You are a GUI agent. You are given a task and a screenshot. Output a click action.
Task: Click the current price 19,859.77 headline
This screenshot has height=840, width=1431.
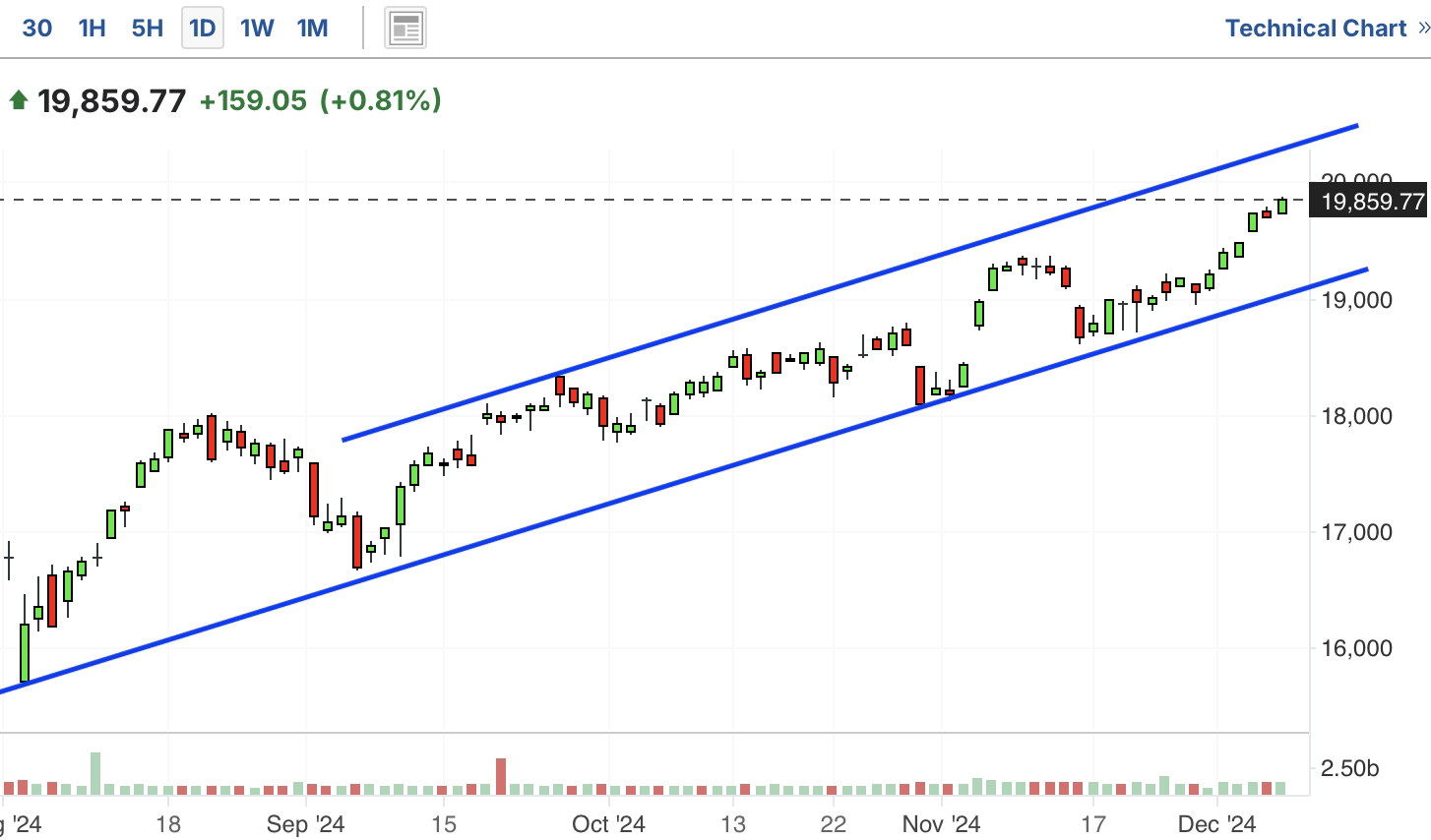click(111, 100)
